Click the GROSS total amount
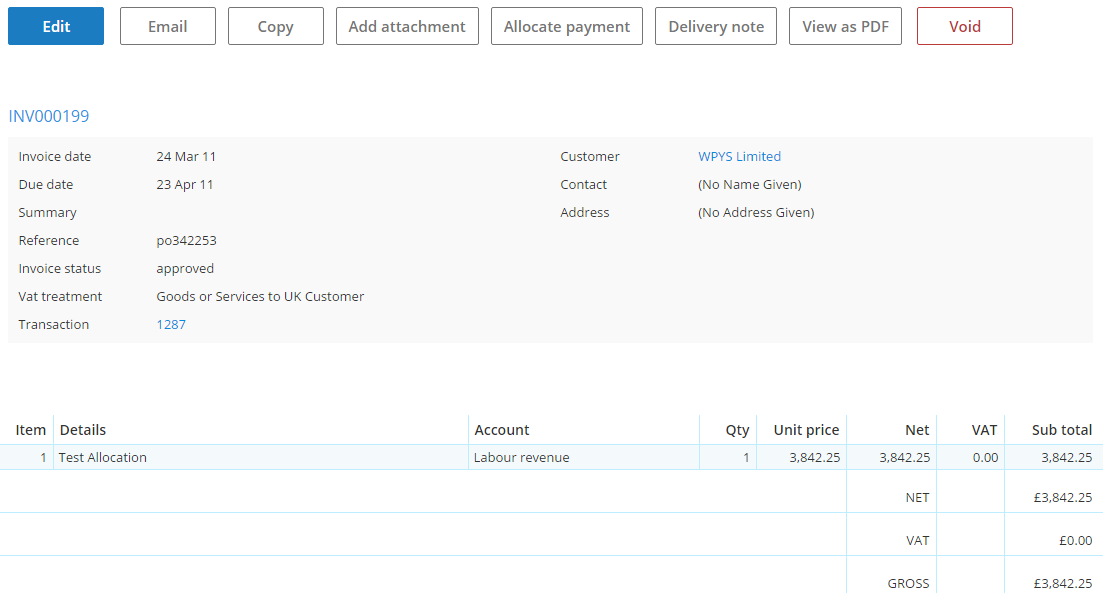 click(x=1062, y=583)
